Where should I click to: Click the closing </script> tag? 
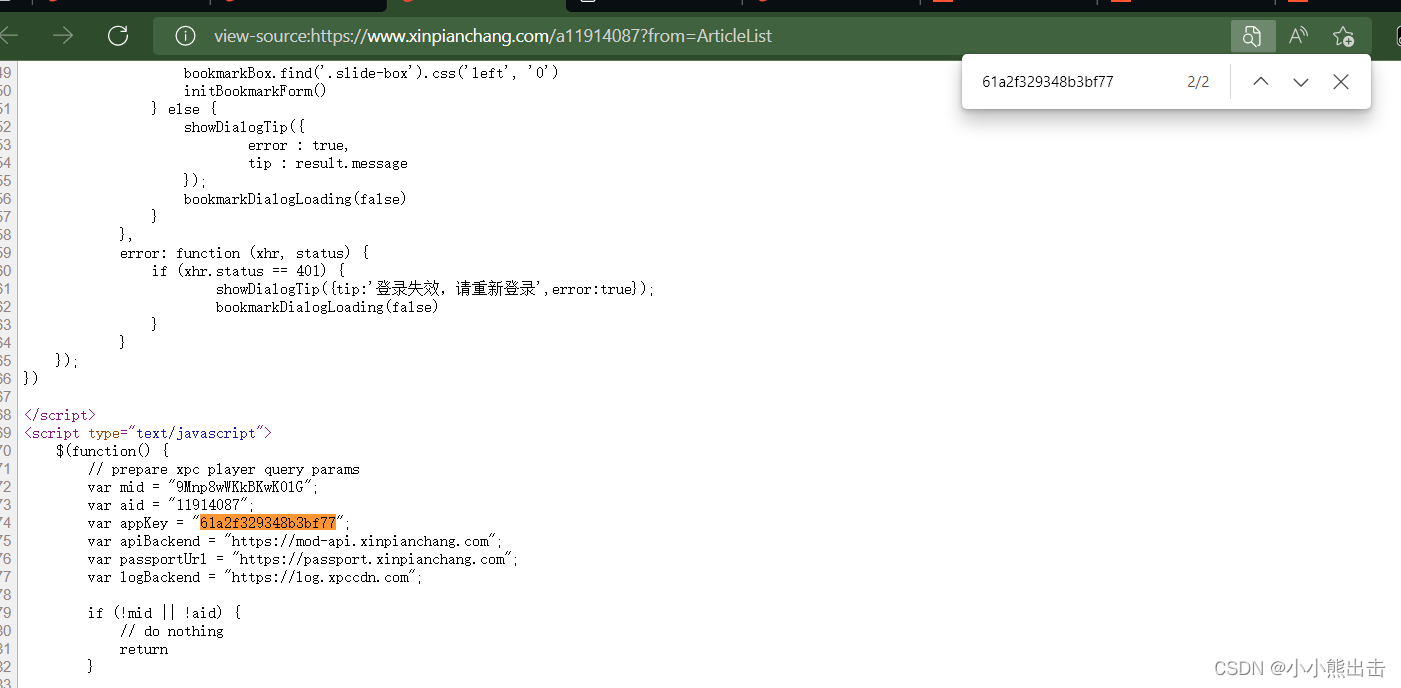point(60,415)
